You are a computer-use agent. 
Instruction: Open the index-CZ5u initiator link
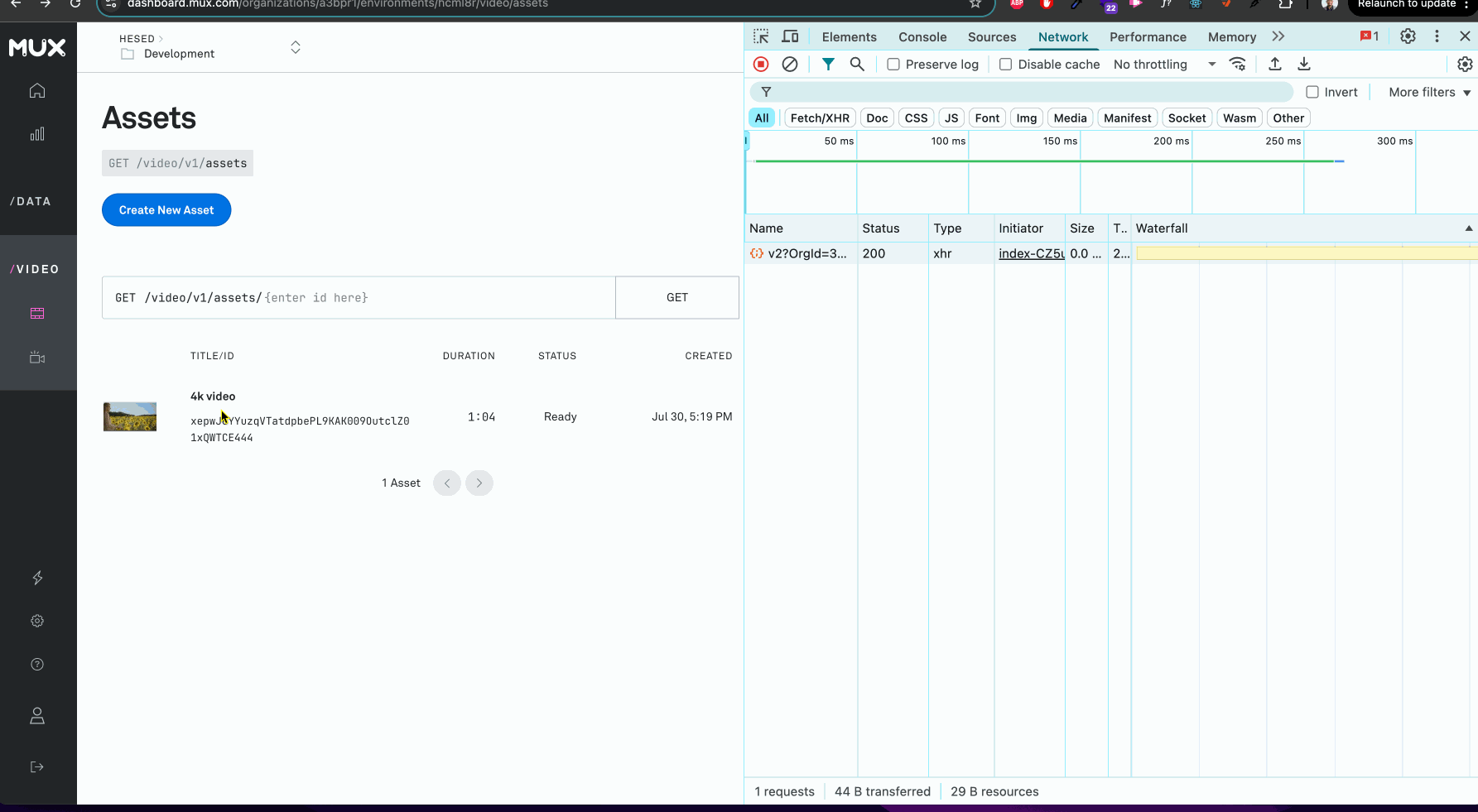pyautogui.click(x=1032, y=254)
